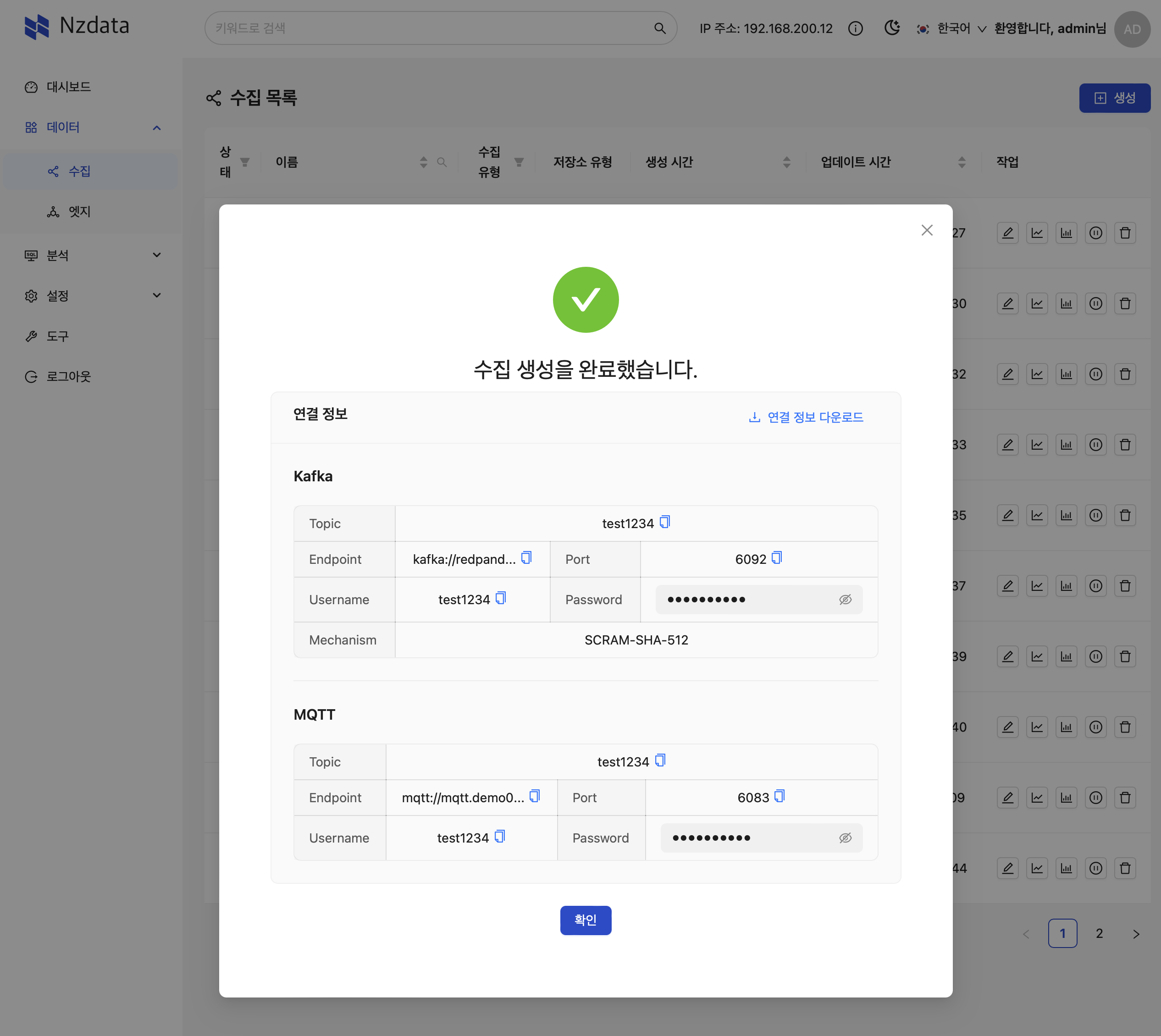Copy MQTT Port 6083

[780, 796]
